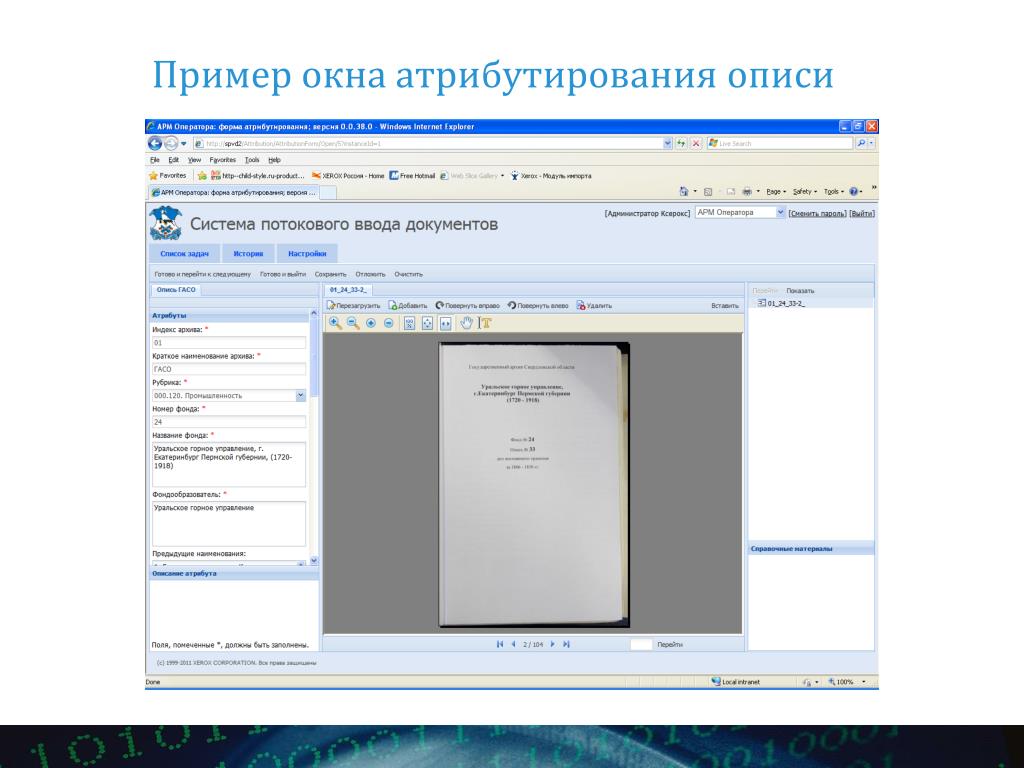Click the Название фонда text area

pos(229,464)
